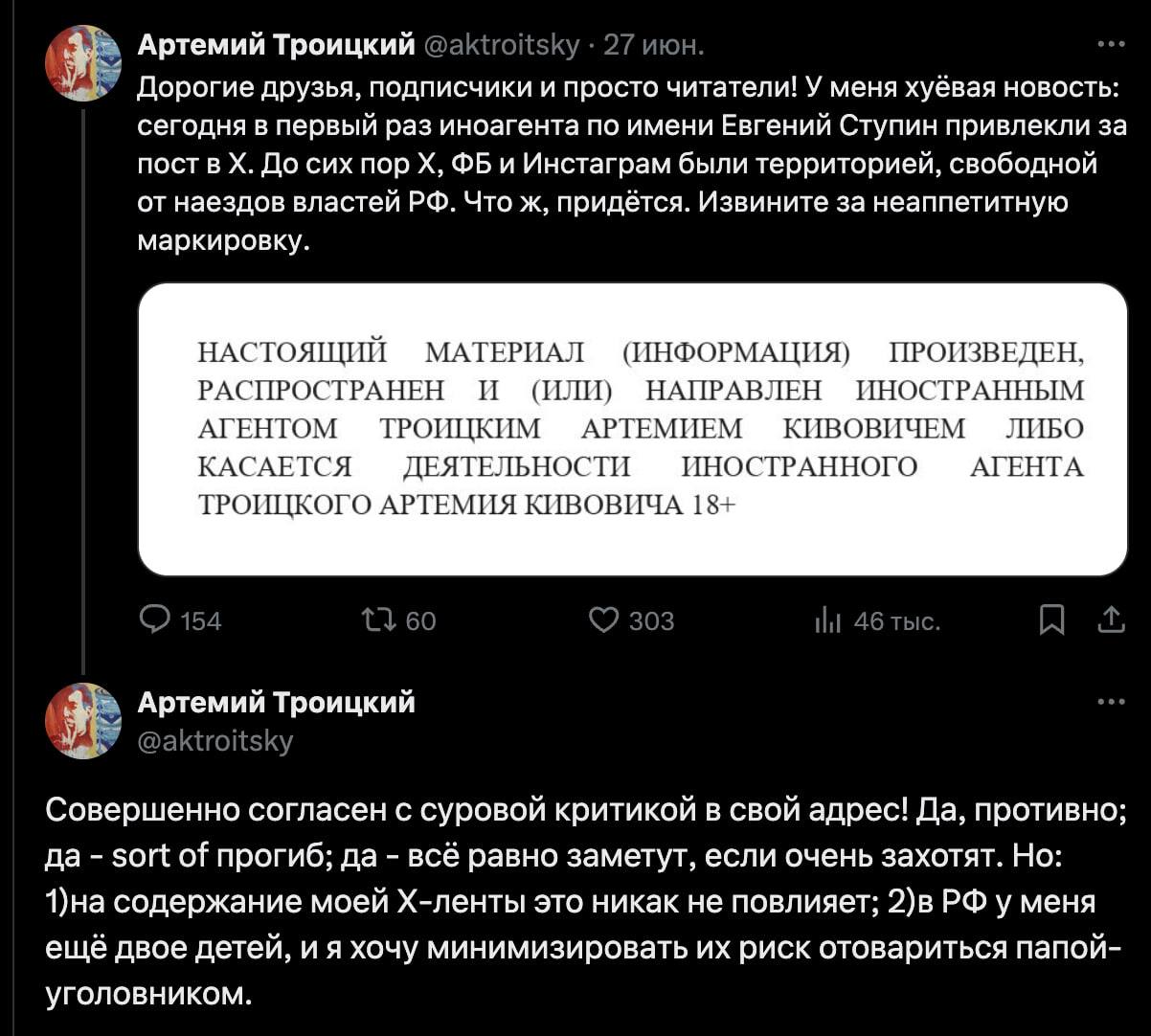Open the profile avatar on the first post
Image resolution: width=1151 pixels, height=1036 pixels.
(83, 64)
